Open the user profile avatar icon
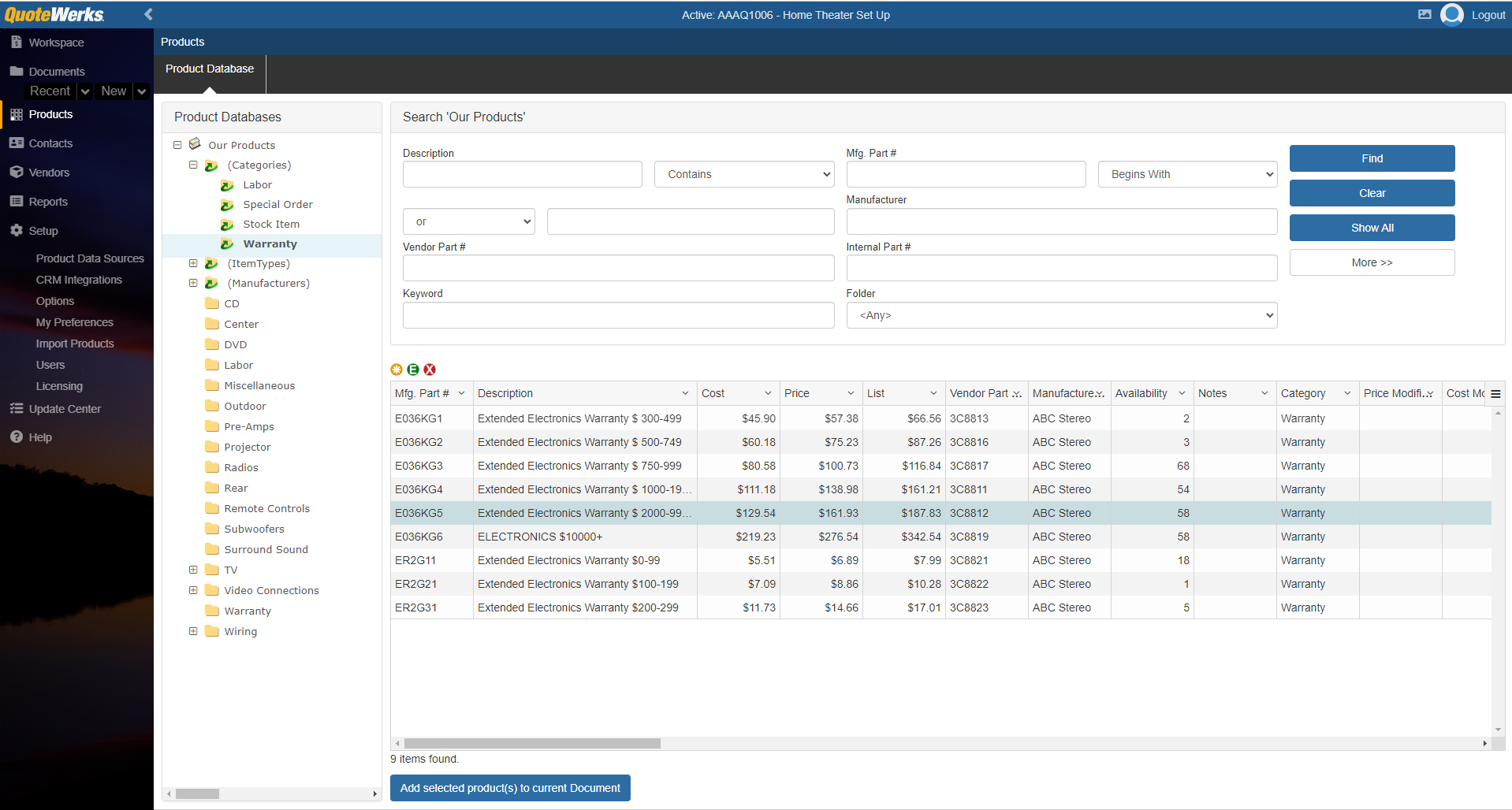1512x810 pixels. coord(1452,14)
